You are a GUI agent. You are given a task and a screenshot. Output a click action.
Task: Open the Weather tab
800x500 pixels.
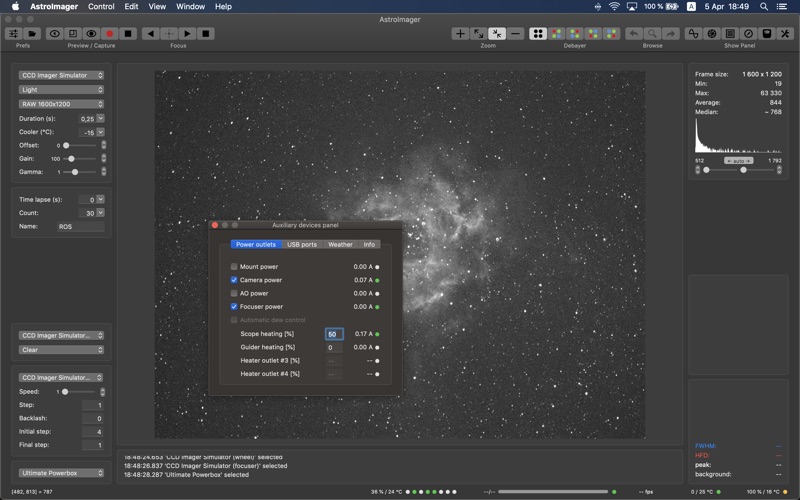340,244
